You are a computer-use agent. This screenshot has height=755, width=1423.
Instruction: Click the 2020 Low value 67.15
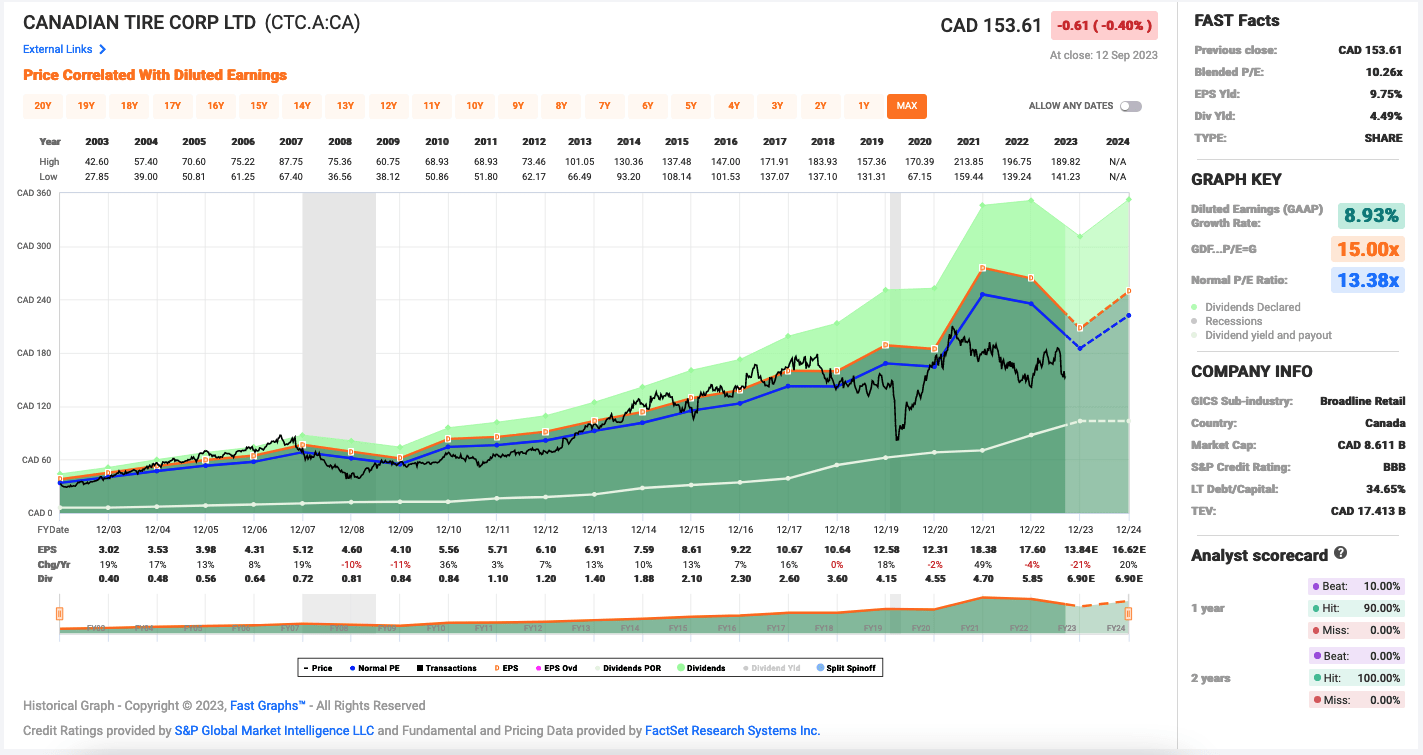[x=920, y=176]
